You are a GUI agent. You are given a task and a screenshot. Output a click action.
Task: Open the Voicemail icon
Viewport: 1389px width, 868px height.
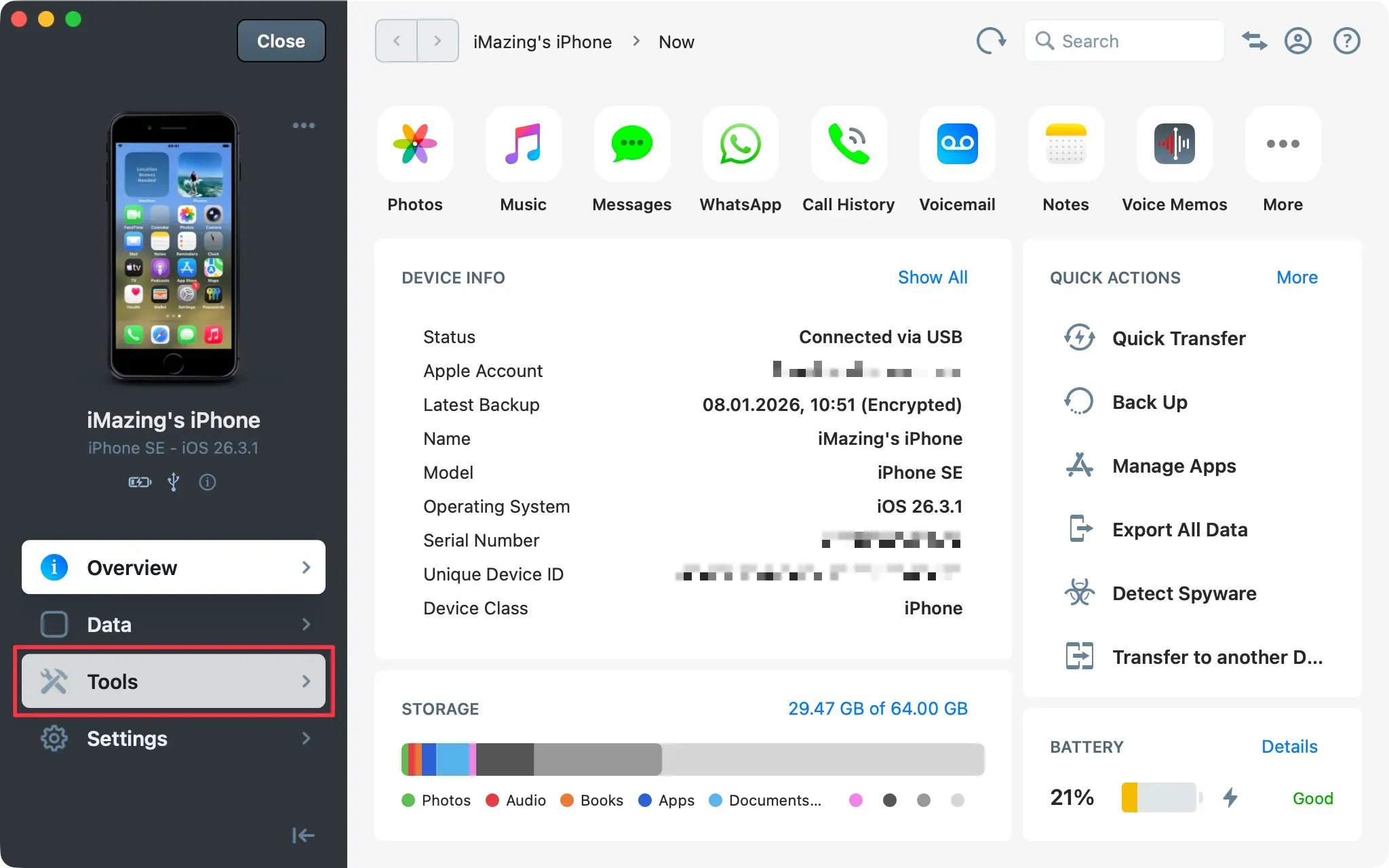click(x=958, y=144)
